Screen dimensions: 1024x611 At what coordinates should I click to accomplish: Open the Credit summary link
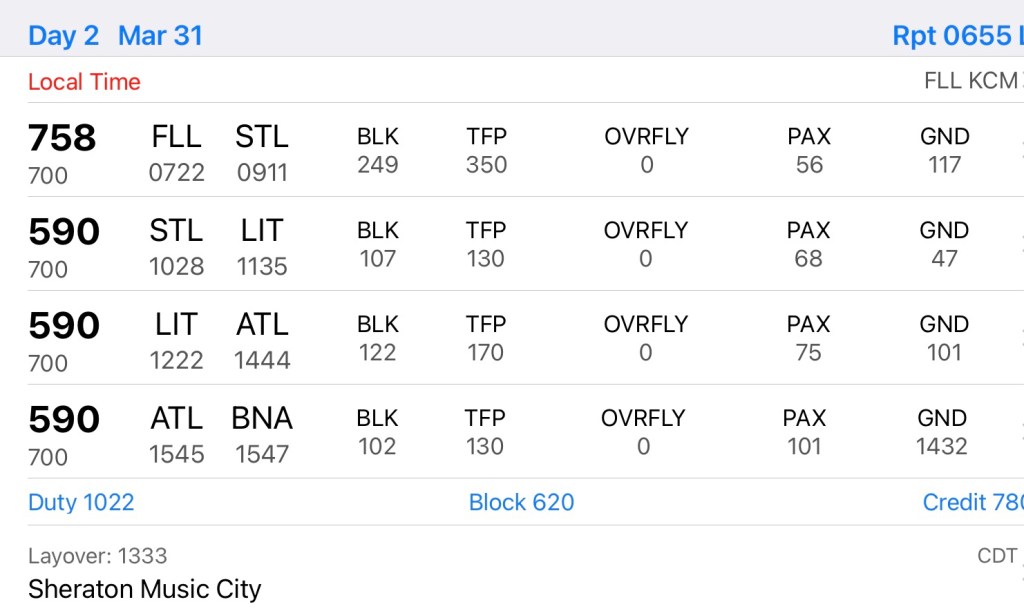(x=972, y=502)
